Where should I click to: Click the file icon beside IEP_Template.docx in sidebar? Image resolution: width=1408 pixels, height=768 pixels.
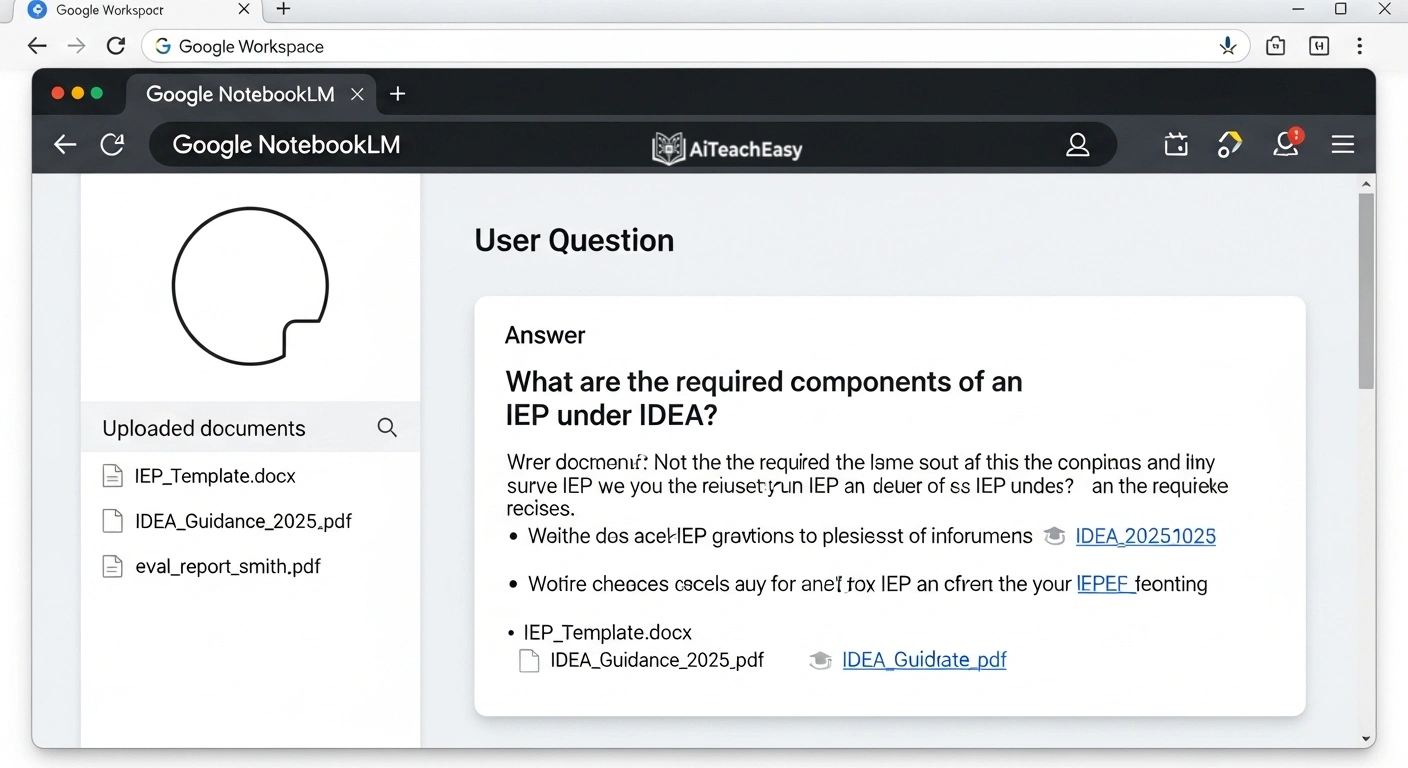[x=113, y=476]
